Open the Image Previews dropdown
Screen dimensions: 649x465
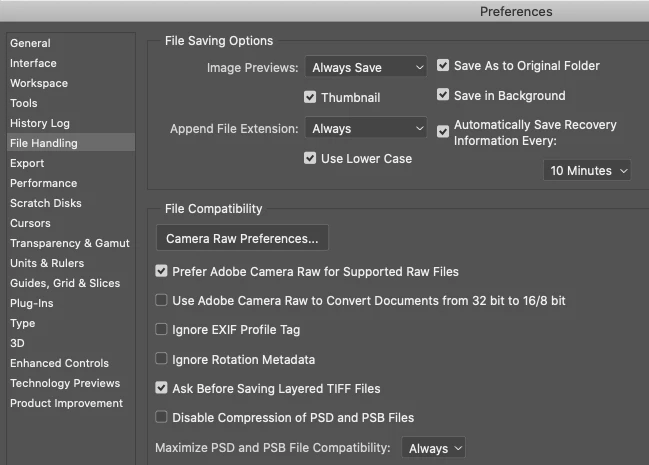(366, 68)
